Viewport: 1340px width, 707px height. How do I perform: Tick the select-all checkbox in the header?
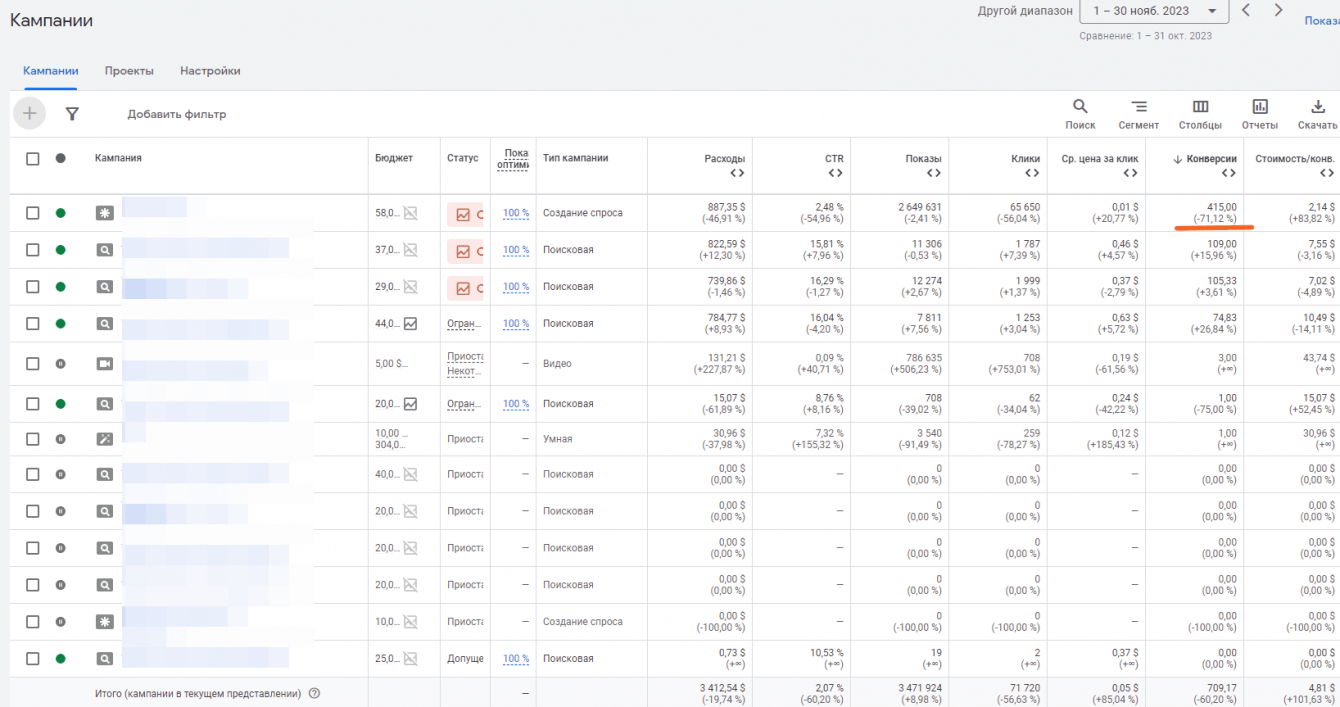coord(33,158)
